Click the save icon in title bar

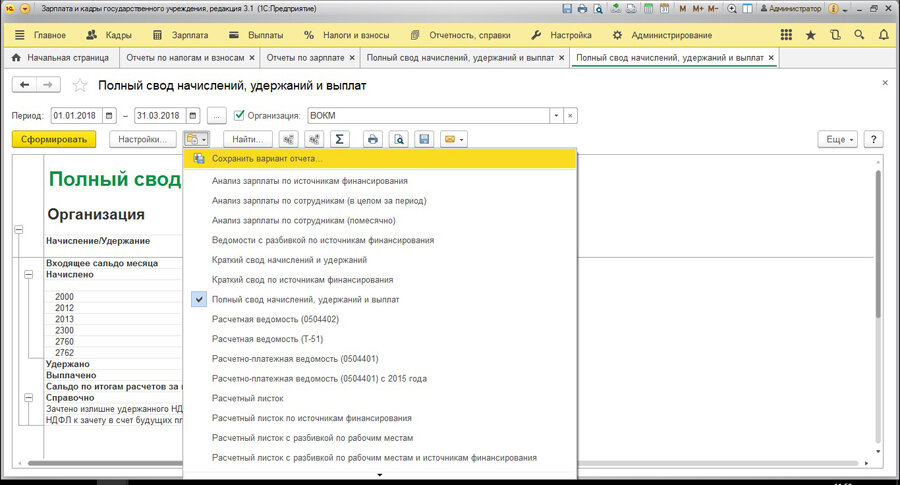pos(567,9)
